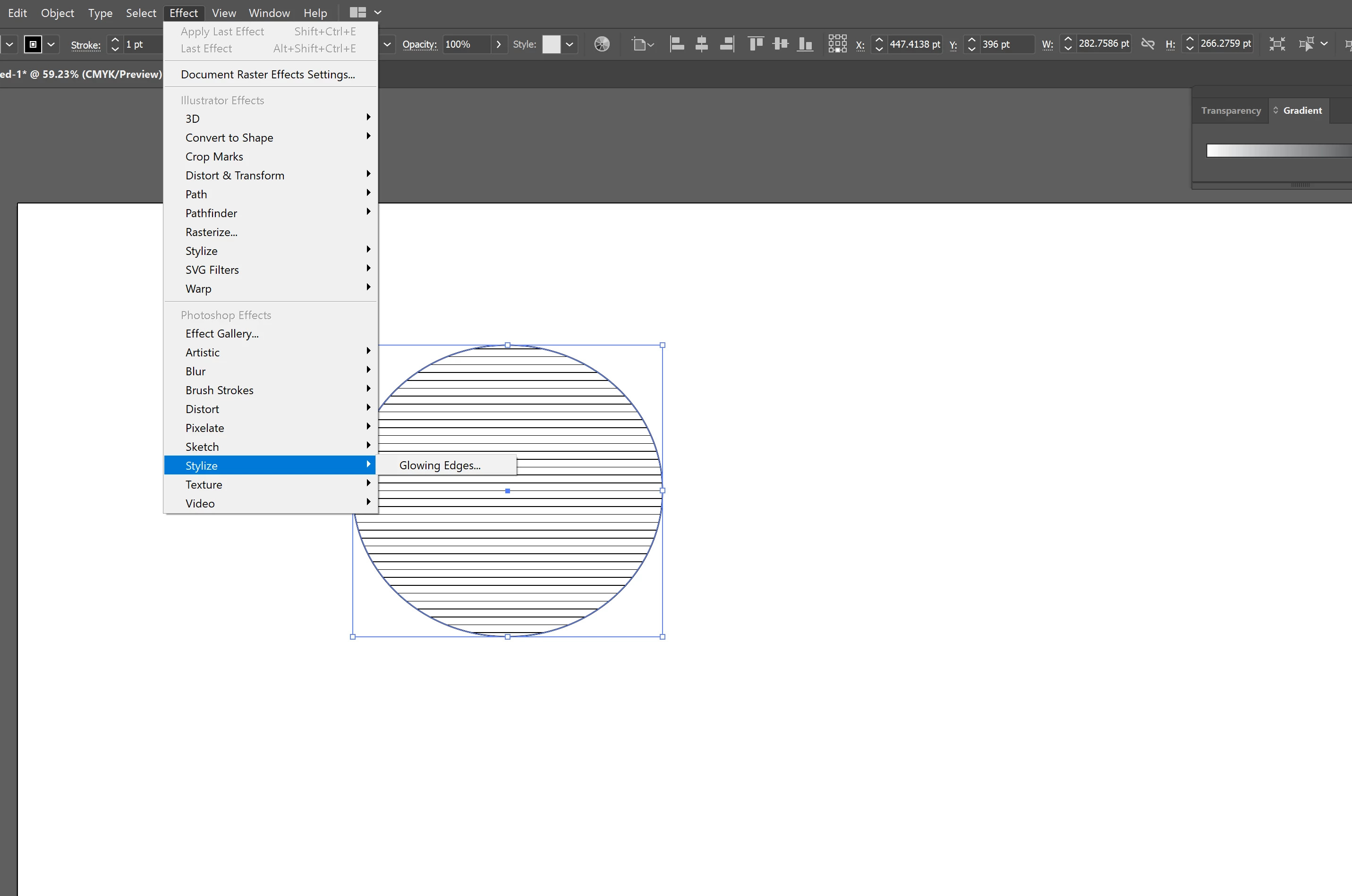The width and height of the screenshot is (1352, 896).
Task: Click Horizontal Align Right icon
Action: [x=727, y=44]
